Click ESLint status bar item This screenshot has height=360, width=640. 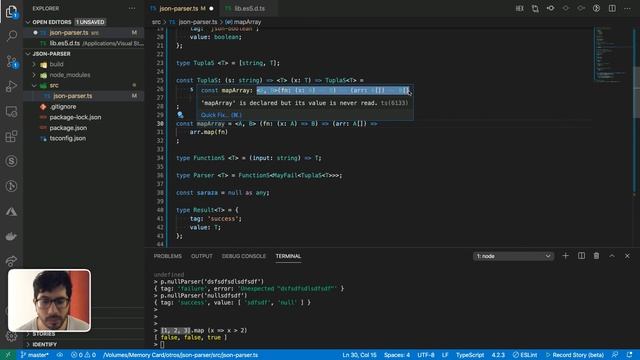pos(525,355)
